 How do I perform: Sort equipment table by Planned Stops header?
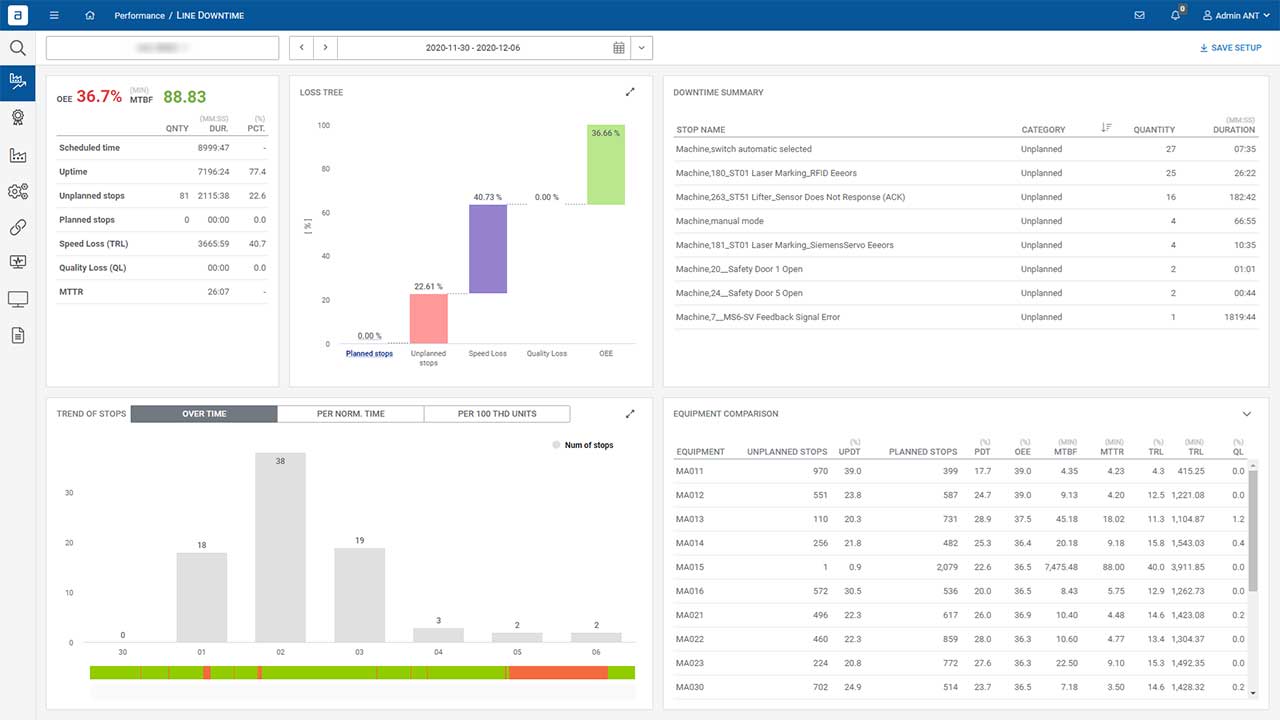coord(923,452)
